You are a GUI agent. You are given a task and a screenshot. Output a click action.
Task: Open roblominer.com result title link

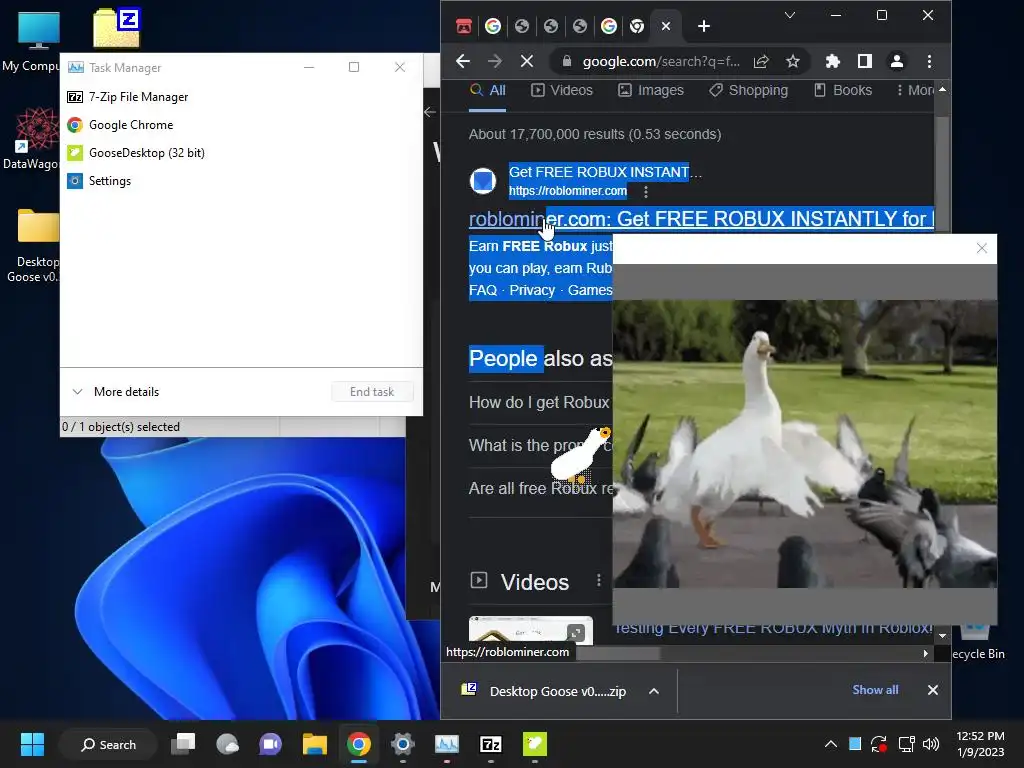tap(701, 219)
